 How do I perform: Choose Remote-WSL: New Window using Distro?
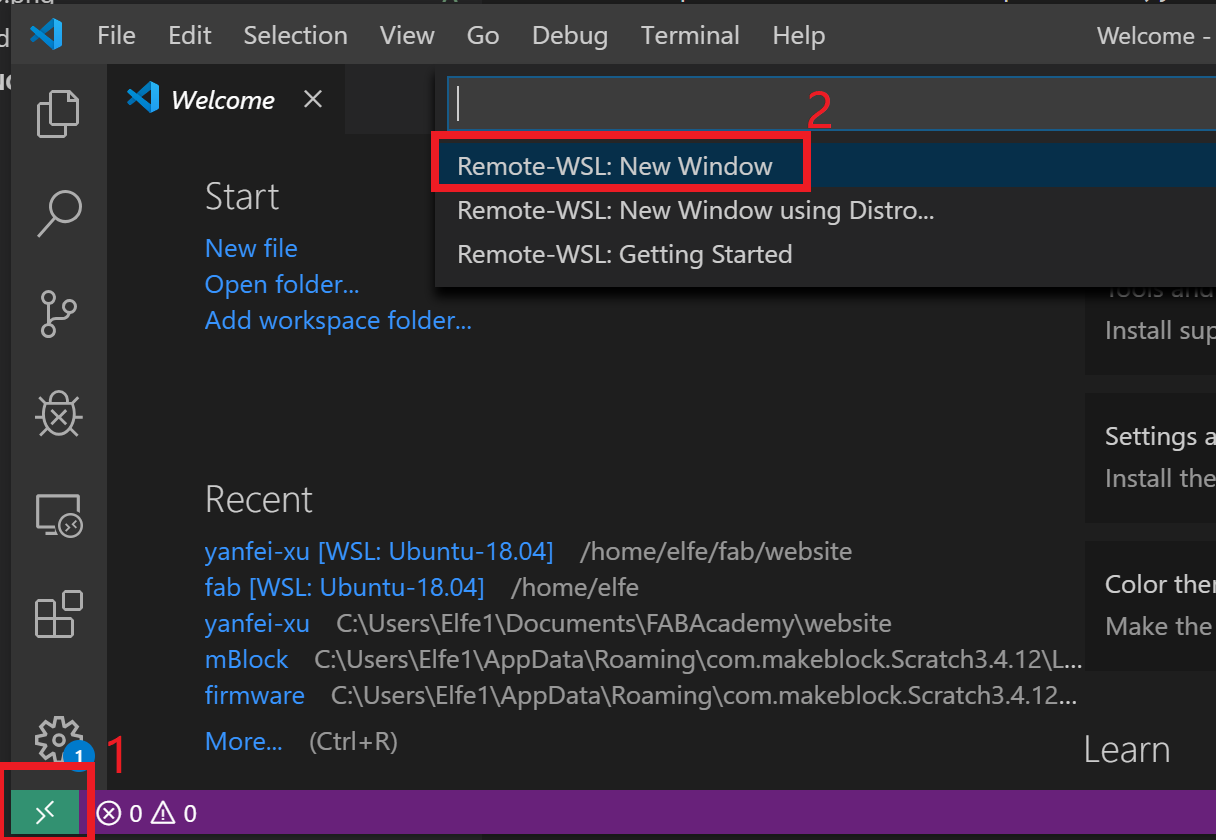pos(825,210)
